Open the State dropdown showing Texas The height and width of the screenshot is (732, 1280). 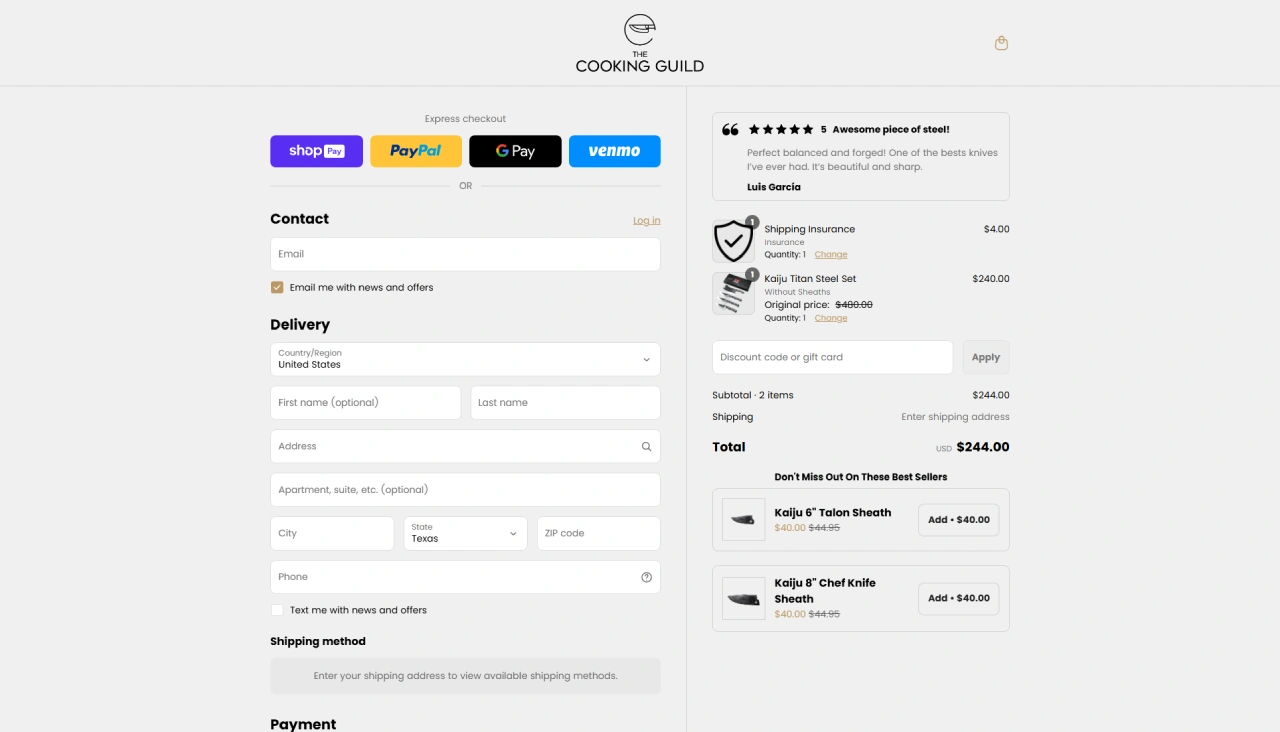point(465,533)
